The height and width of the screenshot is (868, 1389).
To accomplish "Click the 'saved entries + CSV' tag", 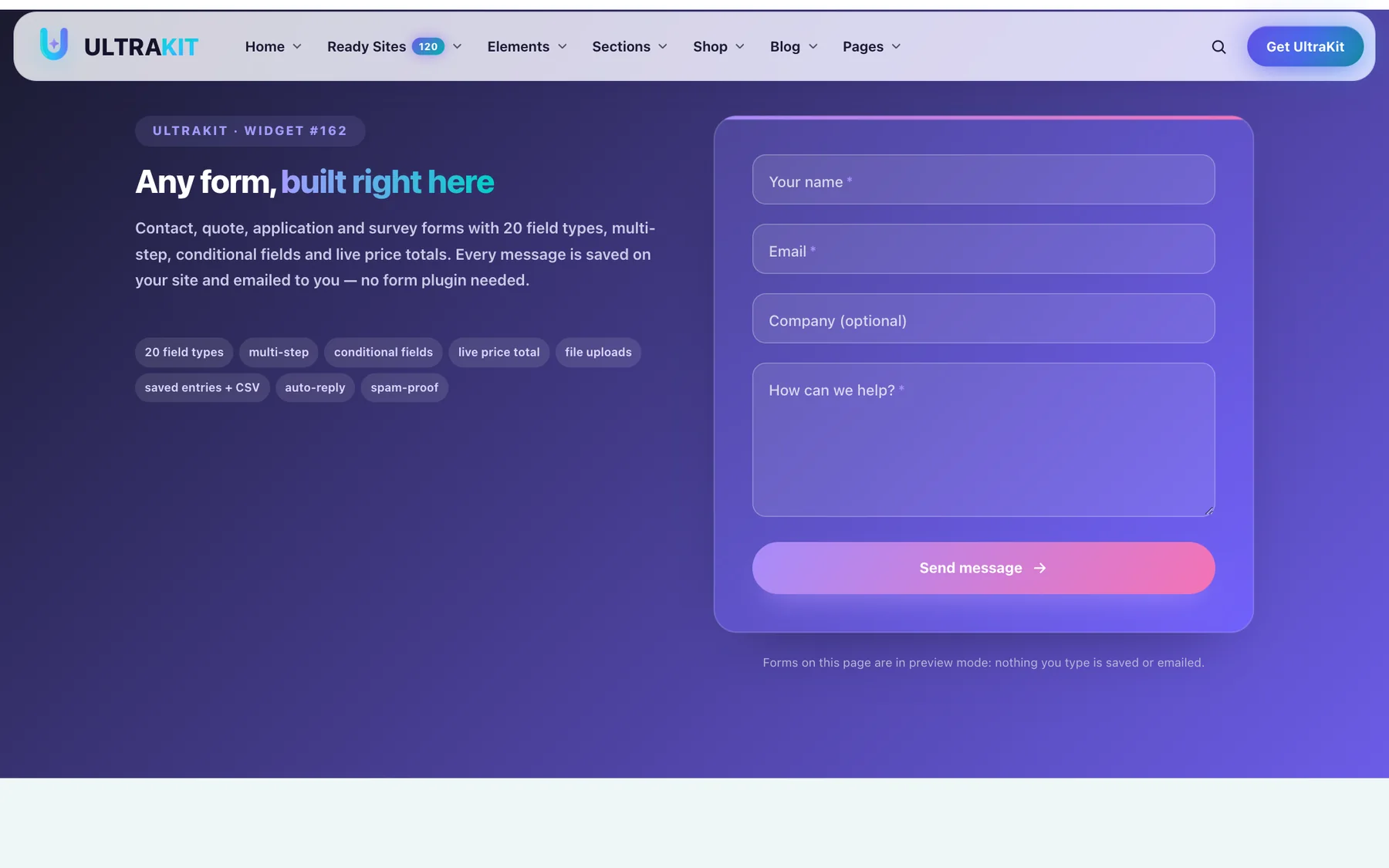I will click(x=202, y=388).
